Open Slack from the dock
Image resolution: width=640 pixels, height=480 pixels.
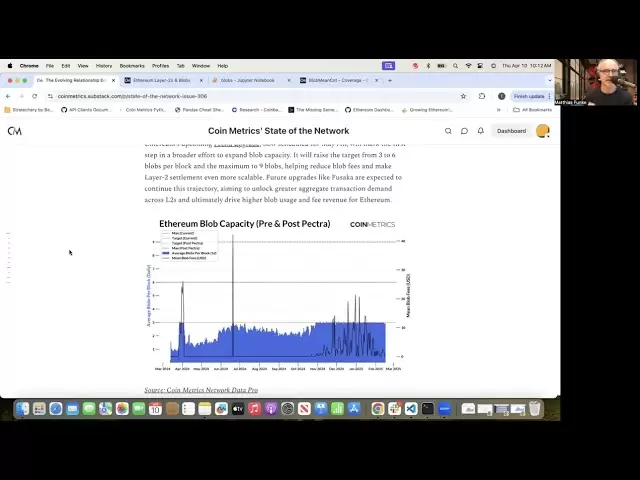tap(395, 409)
